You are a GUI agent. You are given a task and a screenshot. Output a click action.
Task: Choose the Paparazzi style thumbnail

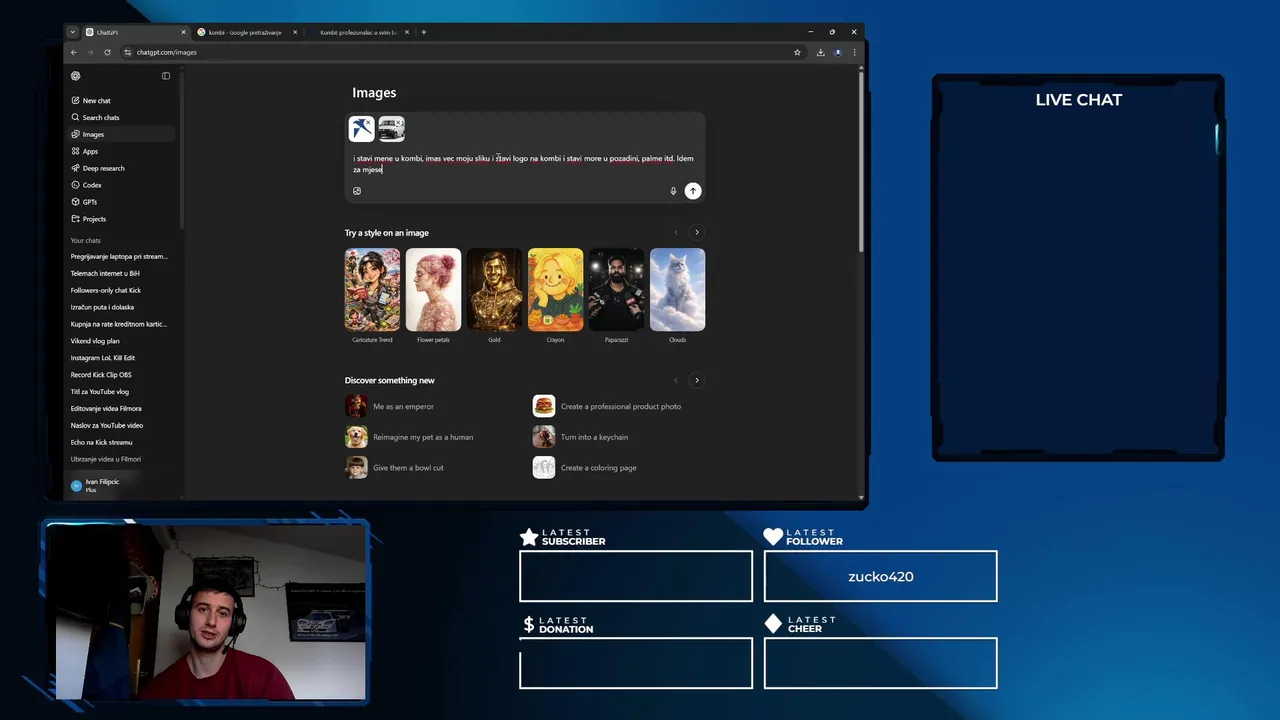[x=616, y=290]
